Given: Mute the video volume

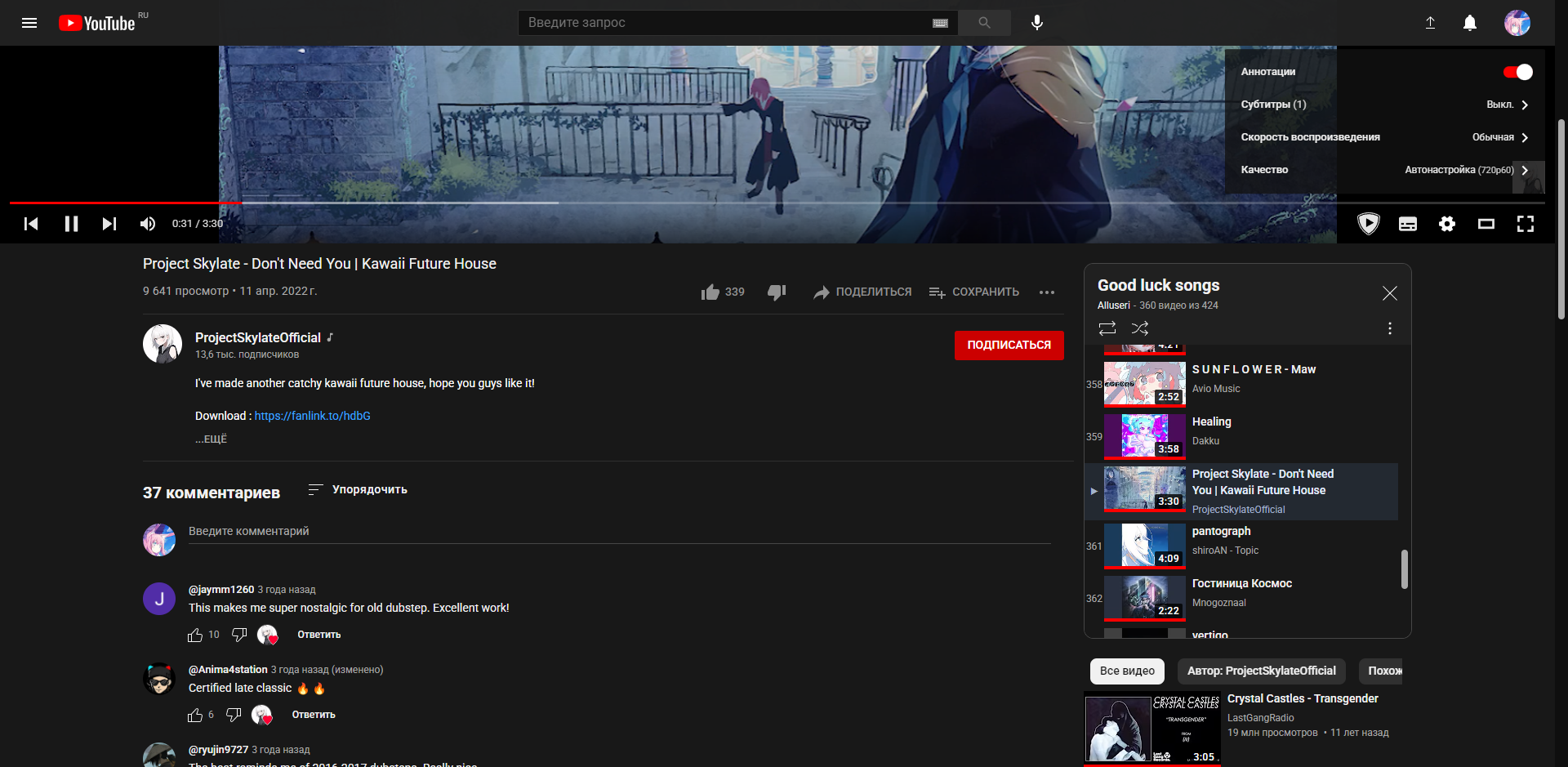Looking at the screenshot, I should [148, 224].
